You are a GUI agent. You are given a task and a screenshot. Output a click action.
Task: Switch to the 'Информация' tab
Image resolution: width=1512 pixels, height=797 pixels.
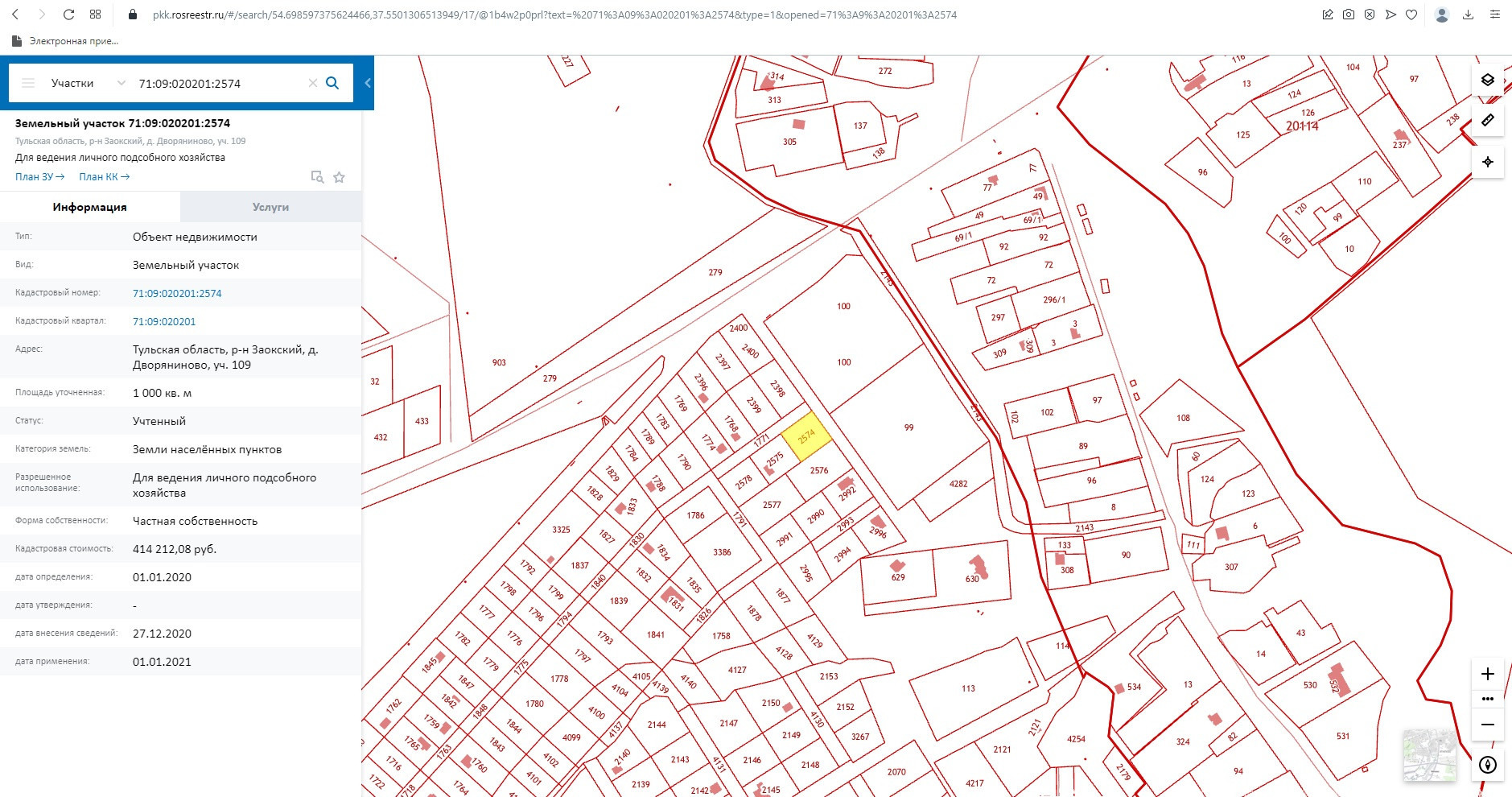pos(90,207)
